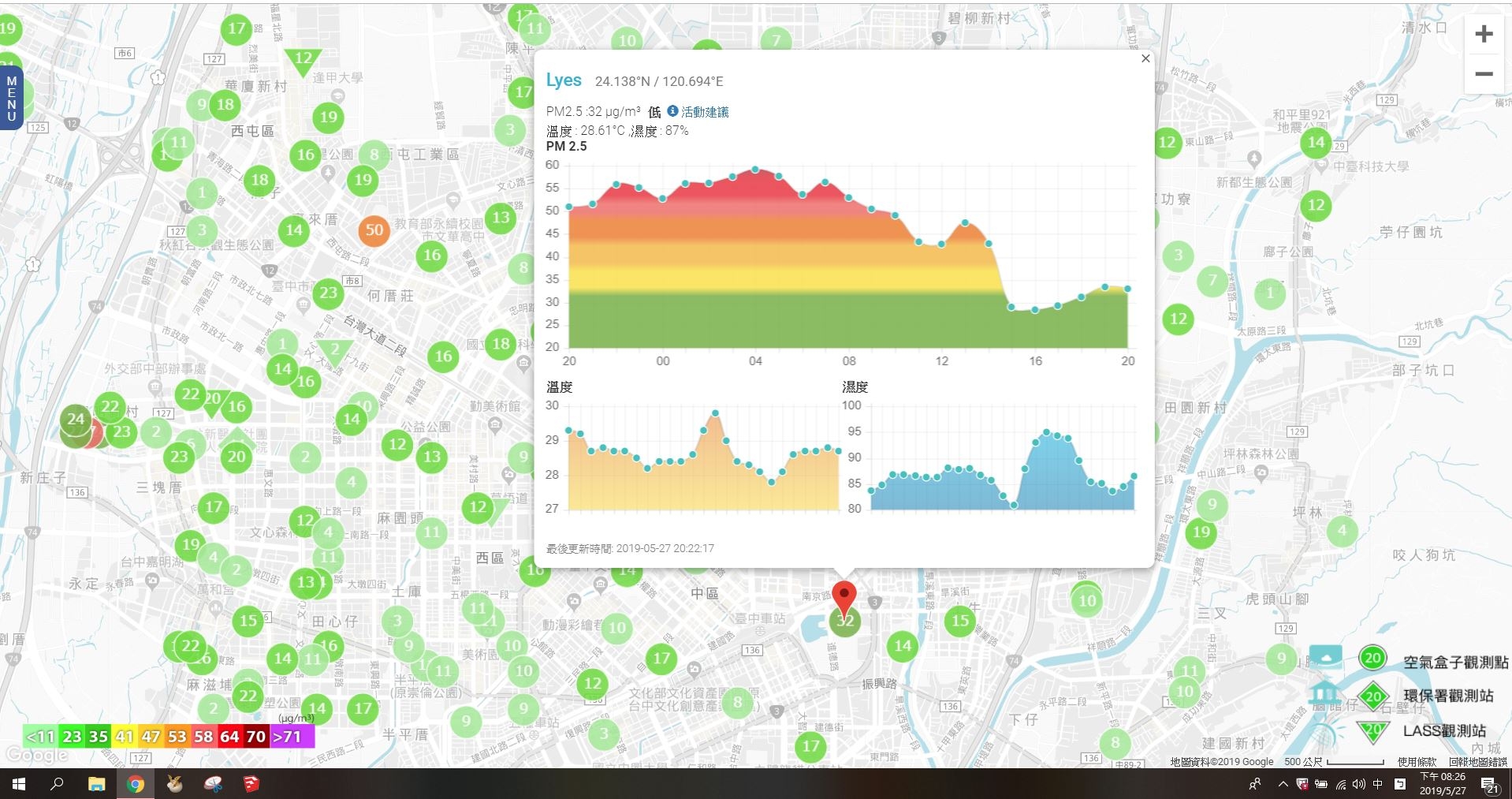1512x799 pixels.
Task: Click the Google logo on the map
Action: click(36, 755)
